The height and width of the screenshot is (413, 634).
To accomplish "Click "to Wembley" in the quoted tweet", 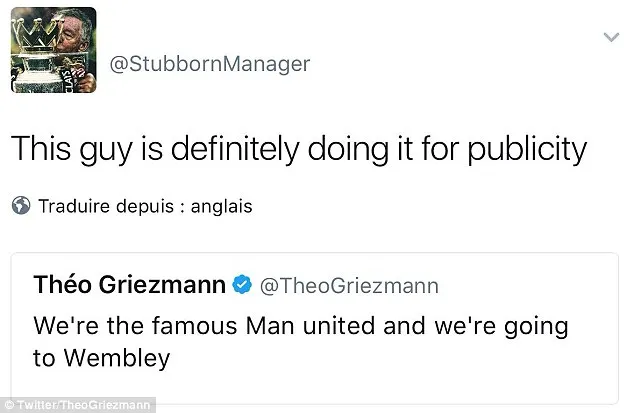I will coord(88,356).
